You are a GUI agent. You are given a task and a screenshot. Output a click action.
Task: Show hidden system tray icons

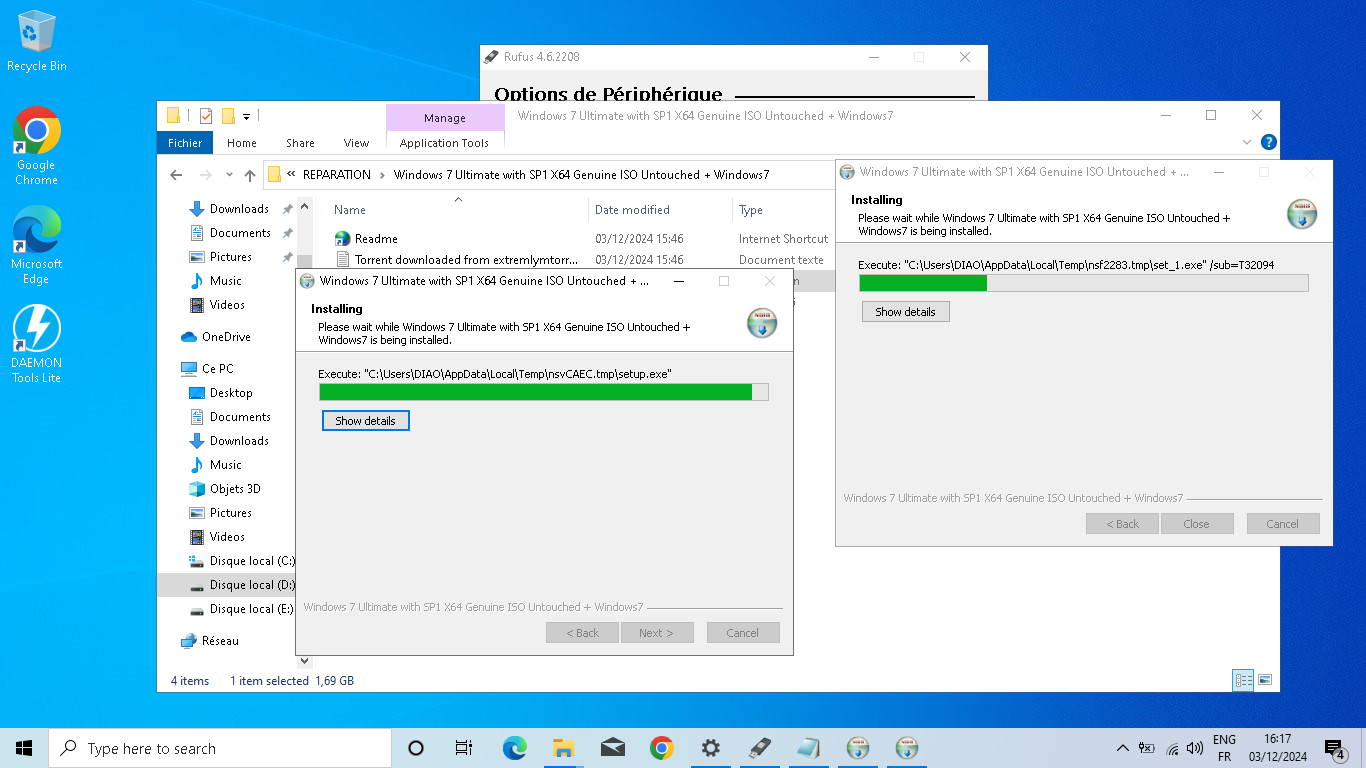[1122, 748]
